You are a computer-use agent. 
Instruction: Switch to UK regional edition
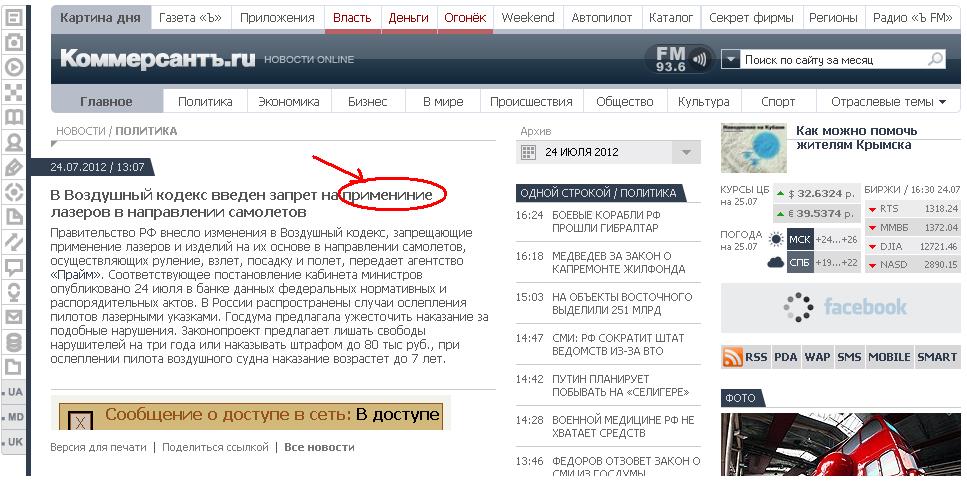pos(14,442)
